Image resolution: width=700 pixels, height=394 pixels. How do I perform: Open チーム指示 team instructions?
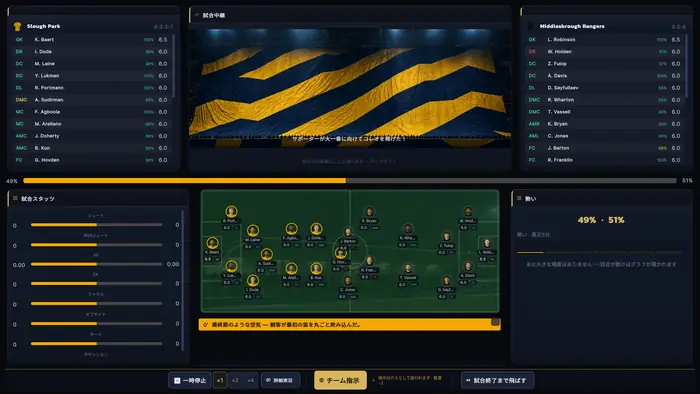point(340,380)
